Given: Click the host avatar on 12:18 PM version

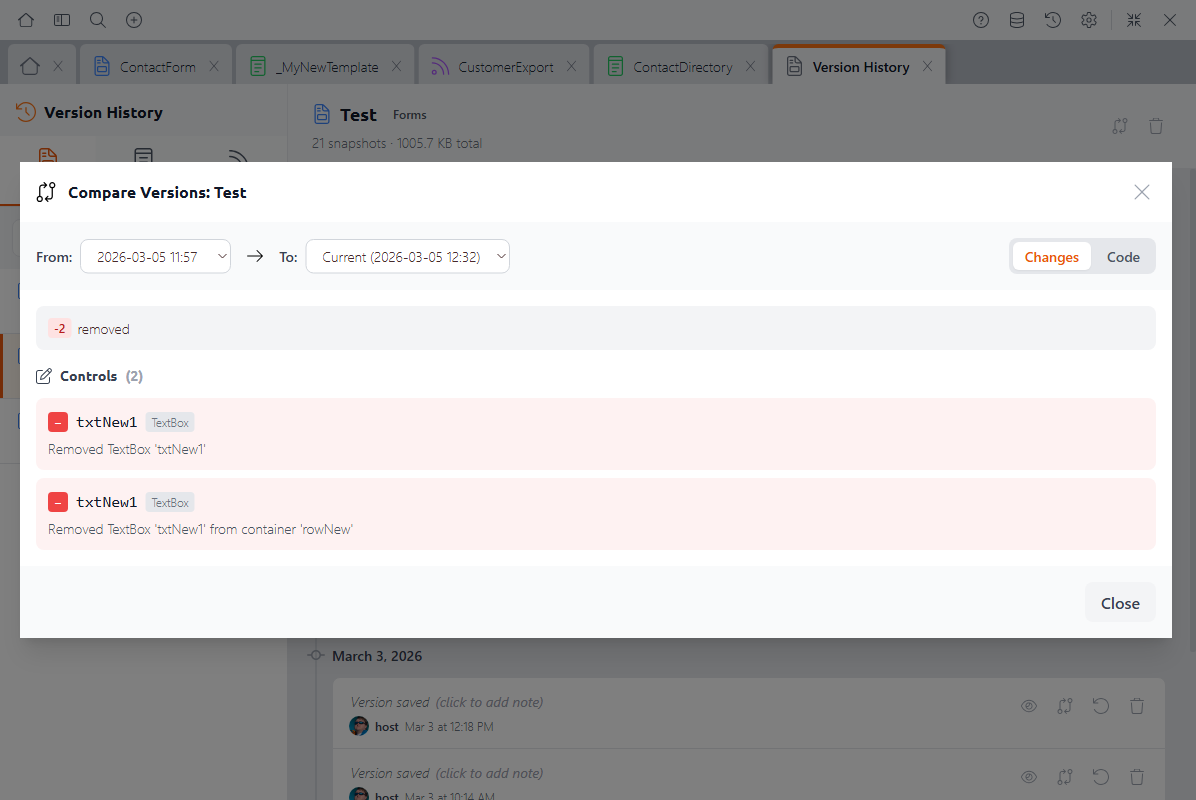Looking at the screenshot, I should coord(358,726).
